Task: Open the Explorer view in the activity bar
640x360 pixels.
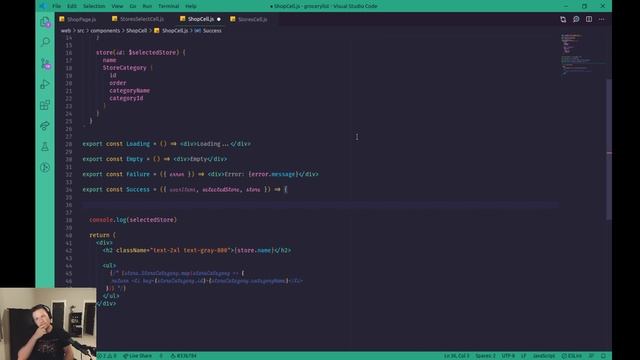Action: [45, 22]
